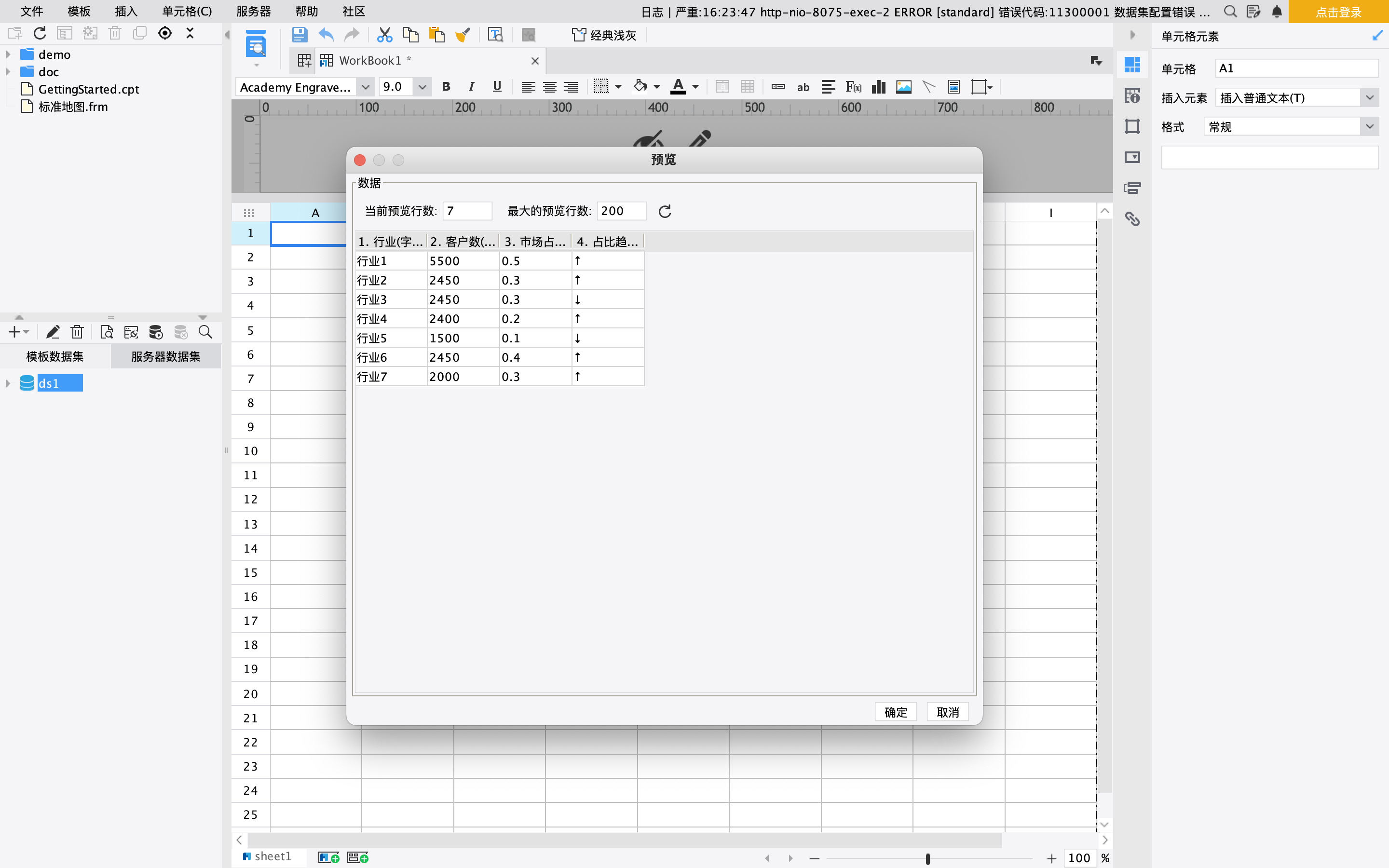The width and height of the screenshot is (1389, 868).
Task: Click the insert chart icon
Action: (878, 87)
